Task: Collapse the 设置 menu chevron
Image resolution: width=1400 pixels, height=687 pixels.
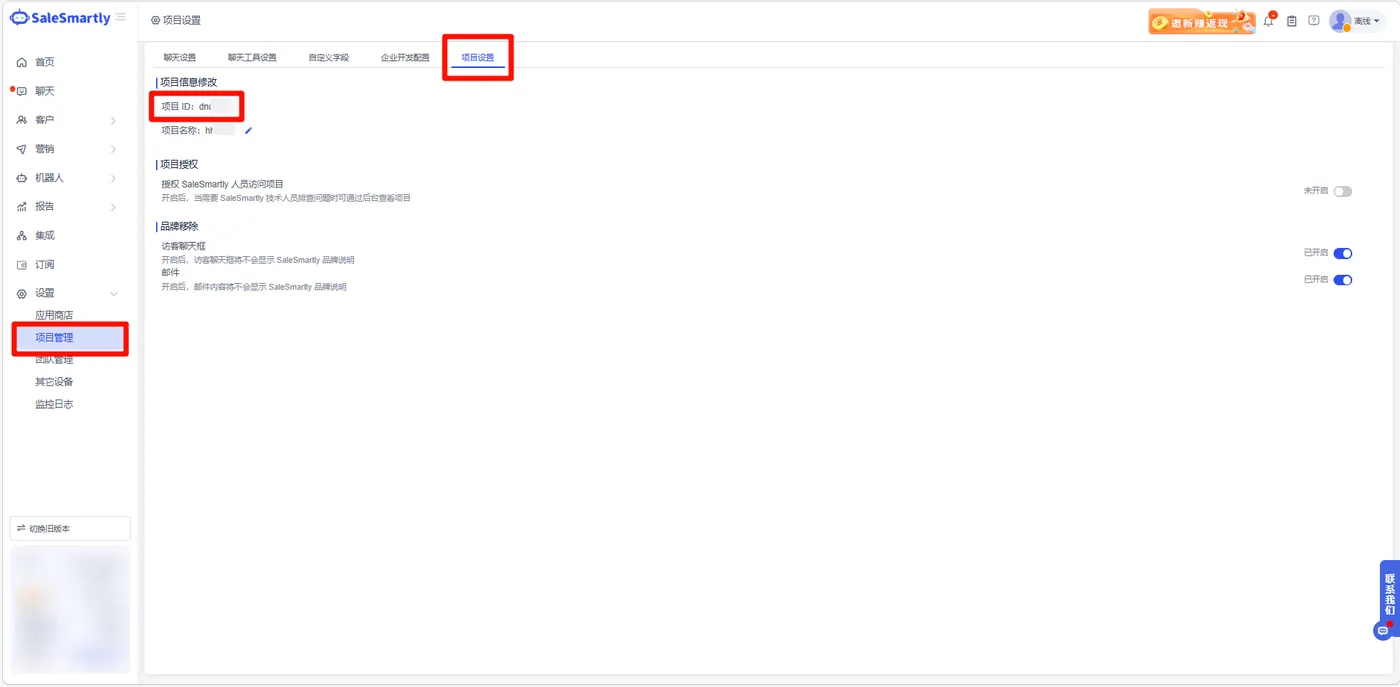Action: 113,294
